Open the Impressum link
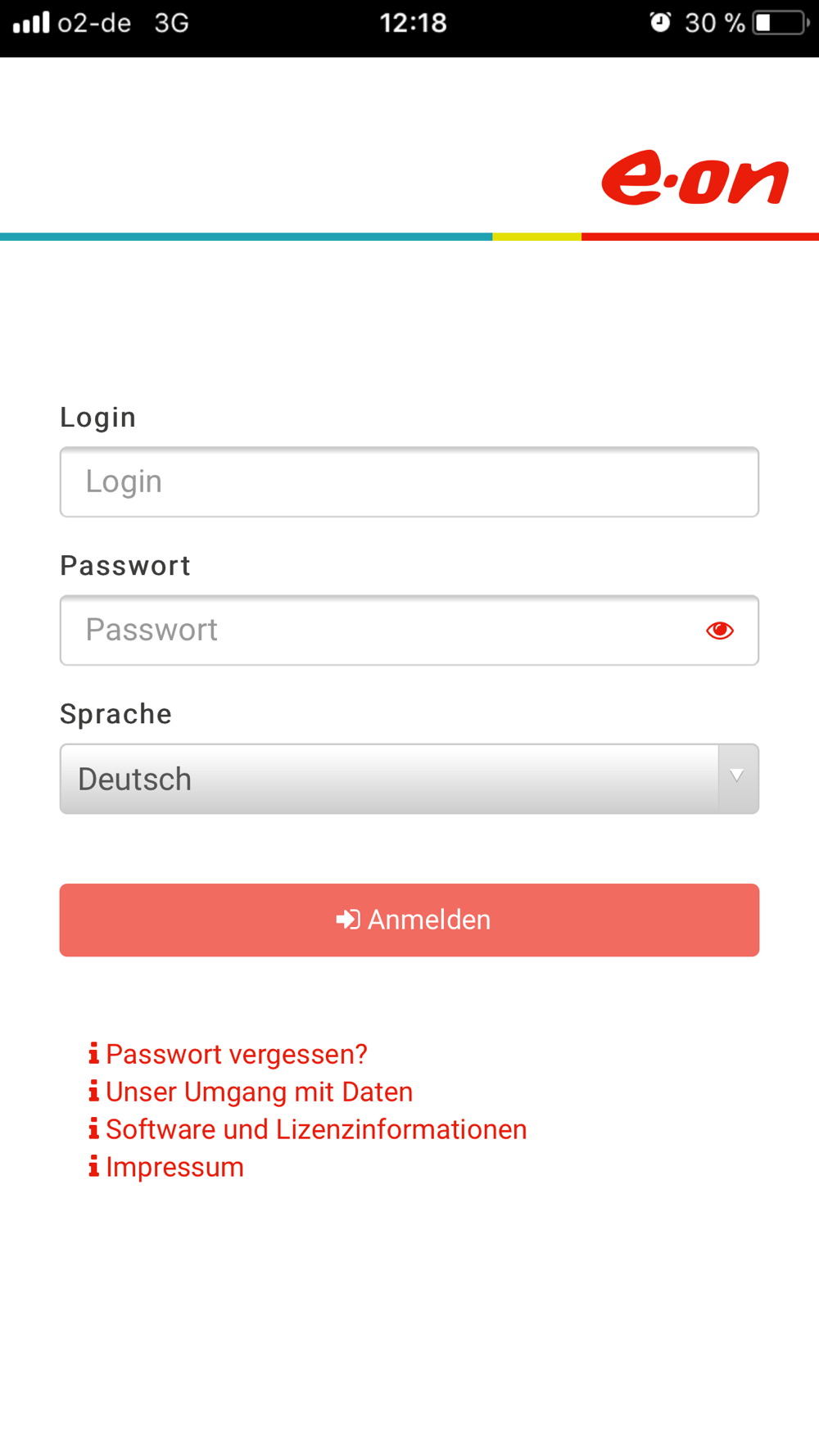This screenshot has height=1456, width=819. pos(174,1167)
